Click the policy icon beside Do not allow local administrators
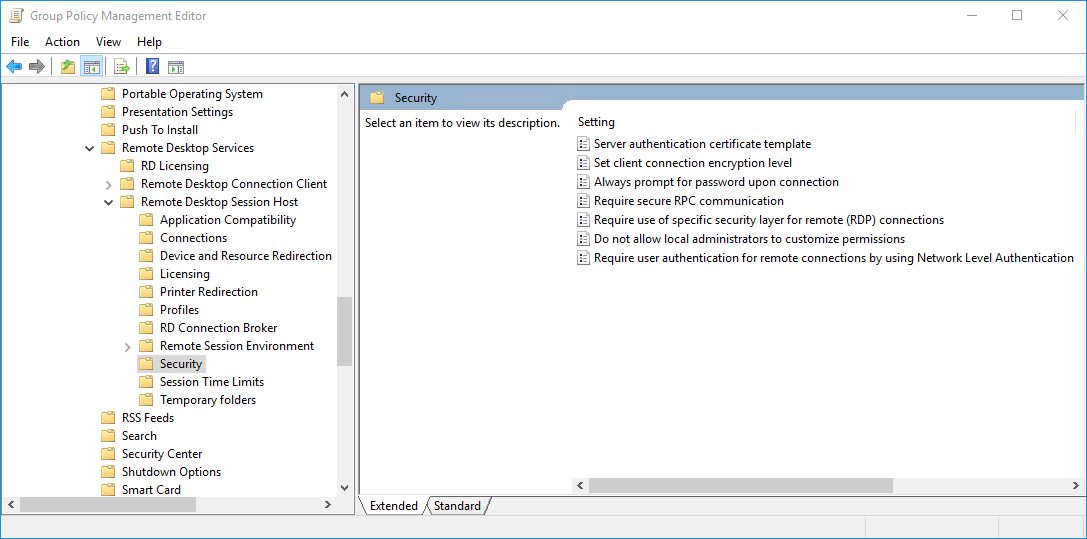Screen dimensions: 1087x539 583,239
